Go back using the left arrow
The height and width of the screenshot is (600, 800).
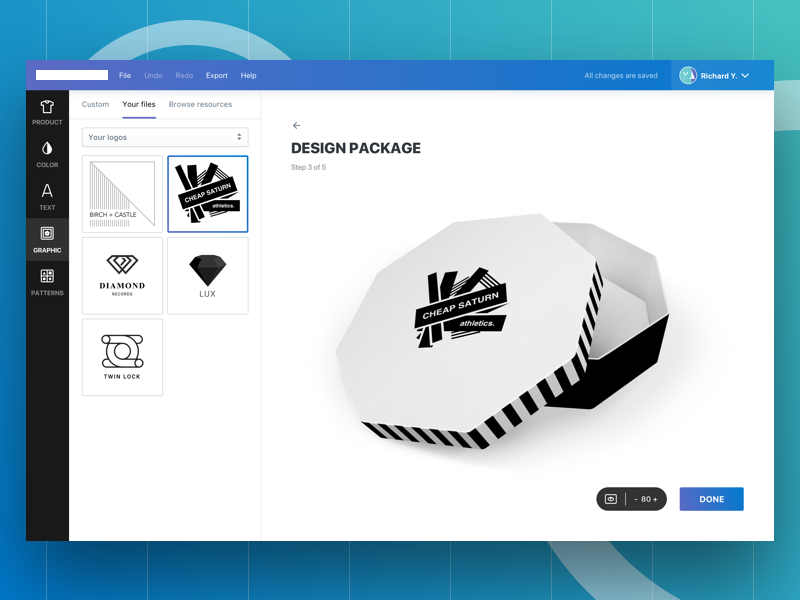296,126
